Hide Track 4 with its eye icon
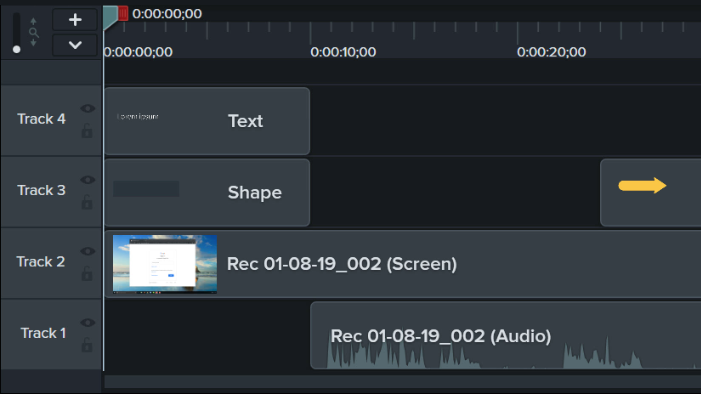Screen dimensions: 701x394 click(88, 109)
